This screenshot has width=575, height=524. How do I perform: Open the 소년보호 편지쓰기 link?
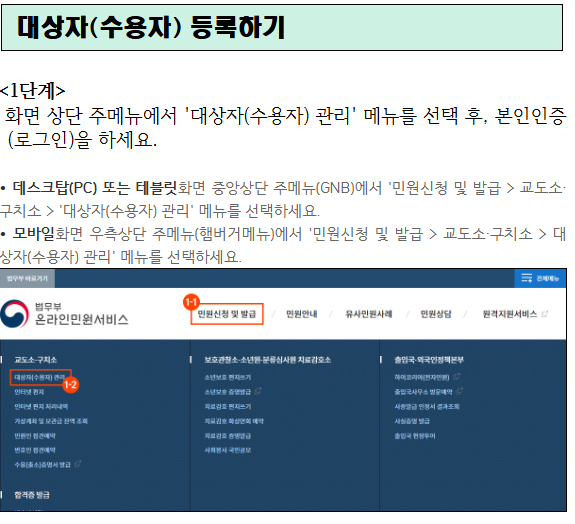(228, 377)
